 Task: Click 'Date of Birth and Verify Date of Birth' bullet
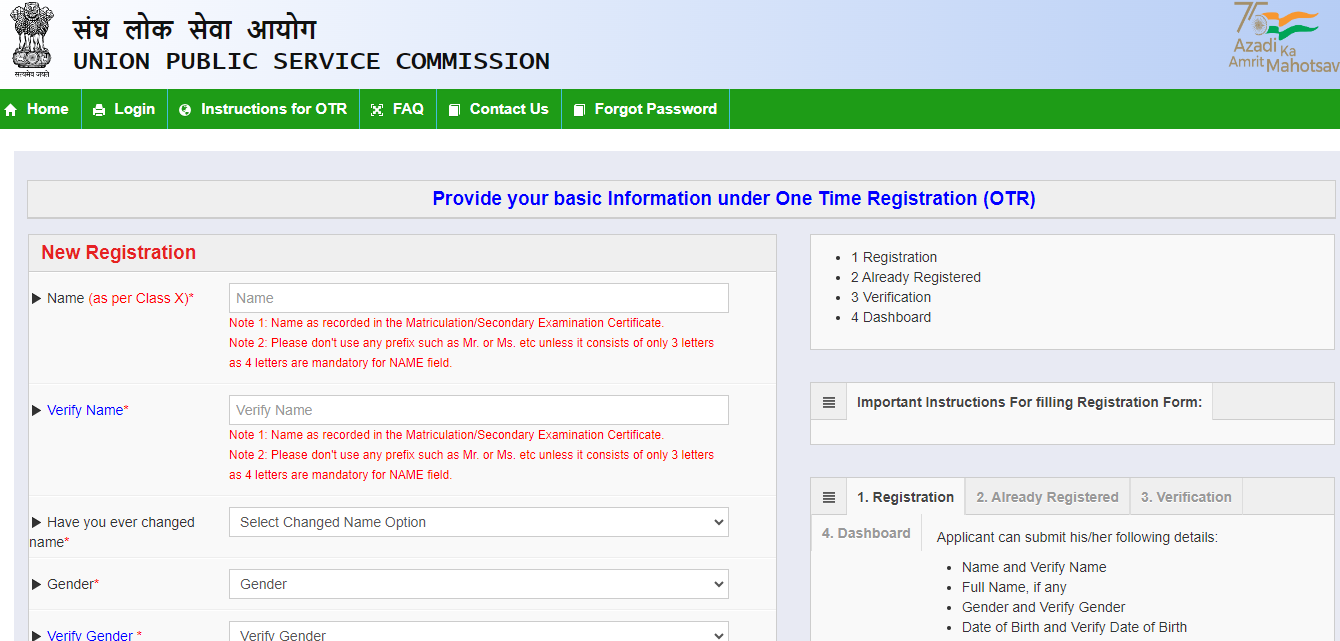click(x=1074, y=627)
